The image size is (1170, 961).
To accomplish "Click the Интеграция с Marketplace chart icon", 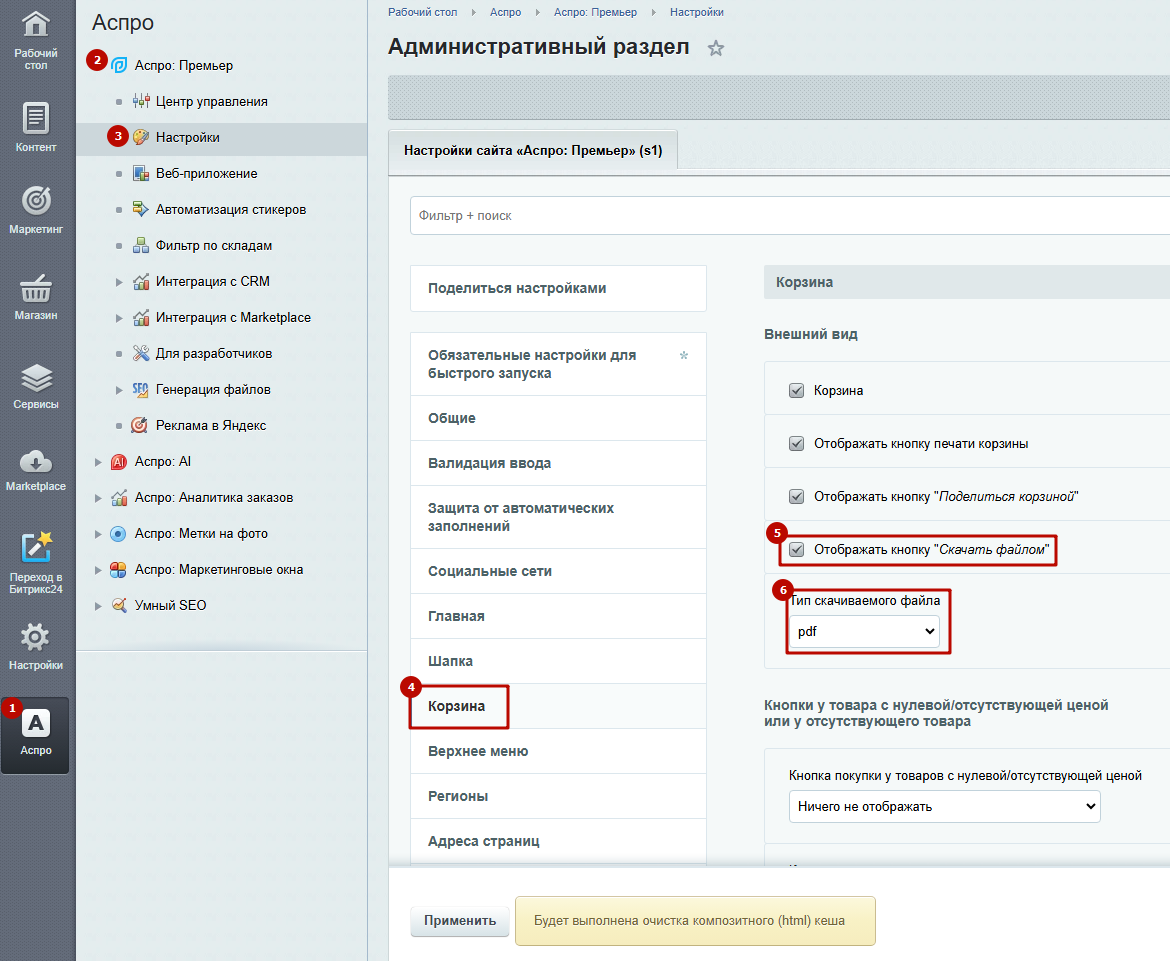I will pos(141,317).
